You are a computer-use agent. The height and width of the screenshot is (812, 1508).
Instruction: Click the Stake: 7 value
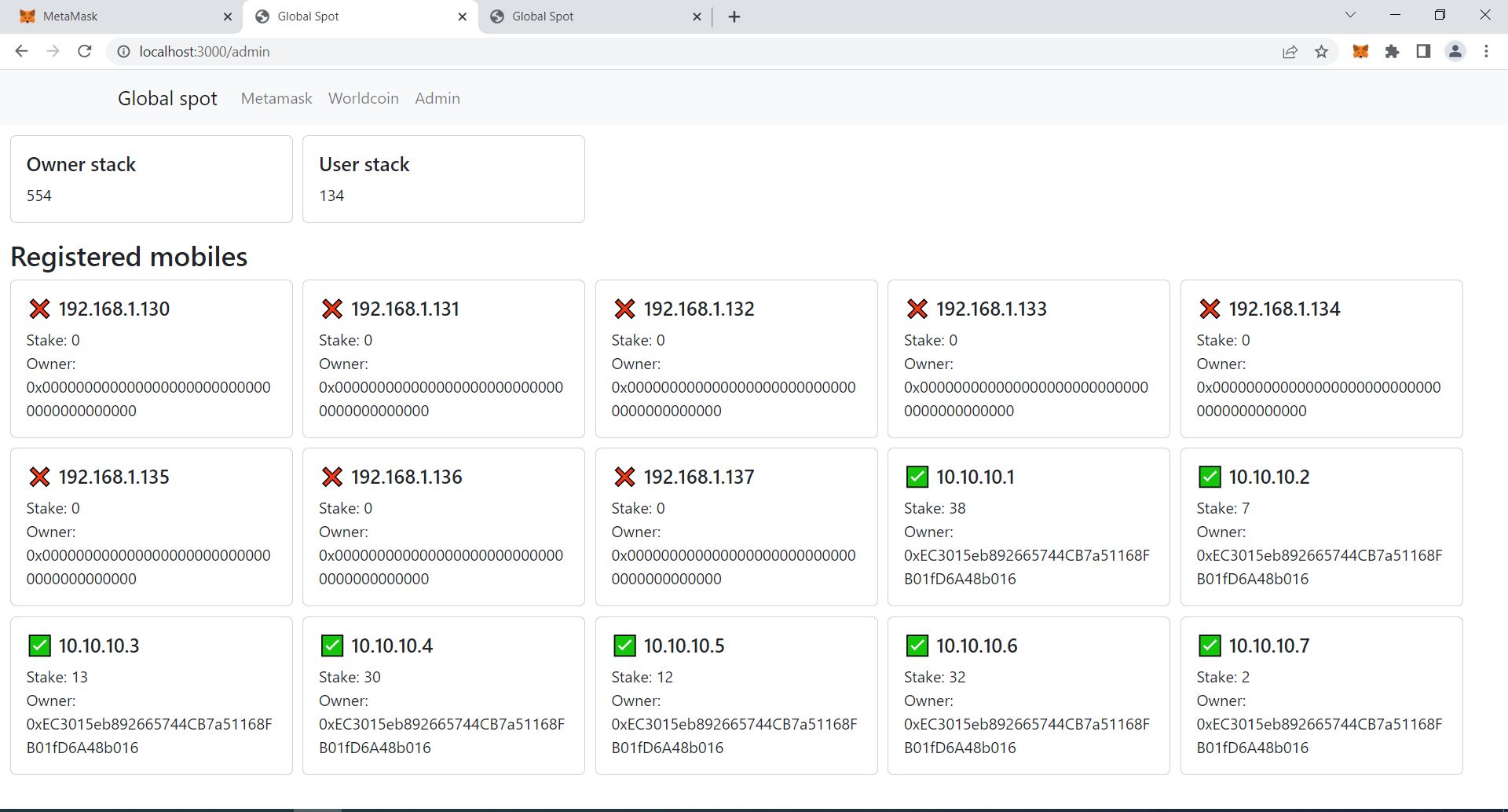click(x=1223, y=508)
